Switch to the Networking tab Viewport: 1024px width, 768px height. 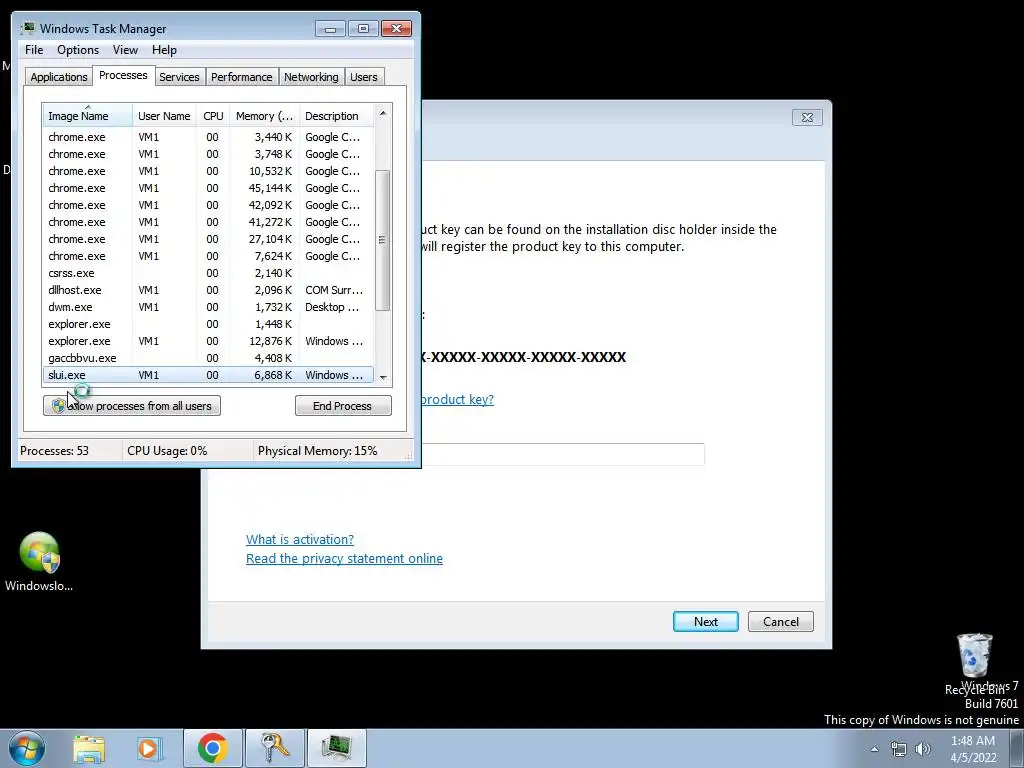click(x=311, y=77)
